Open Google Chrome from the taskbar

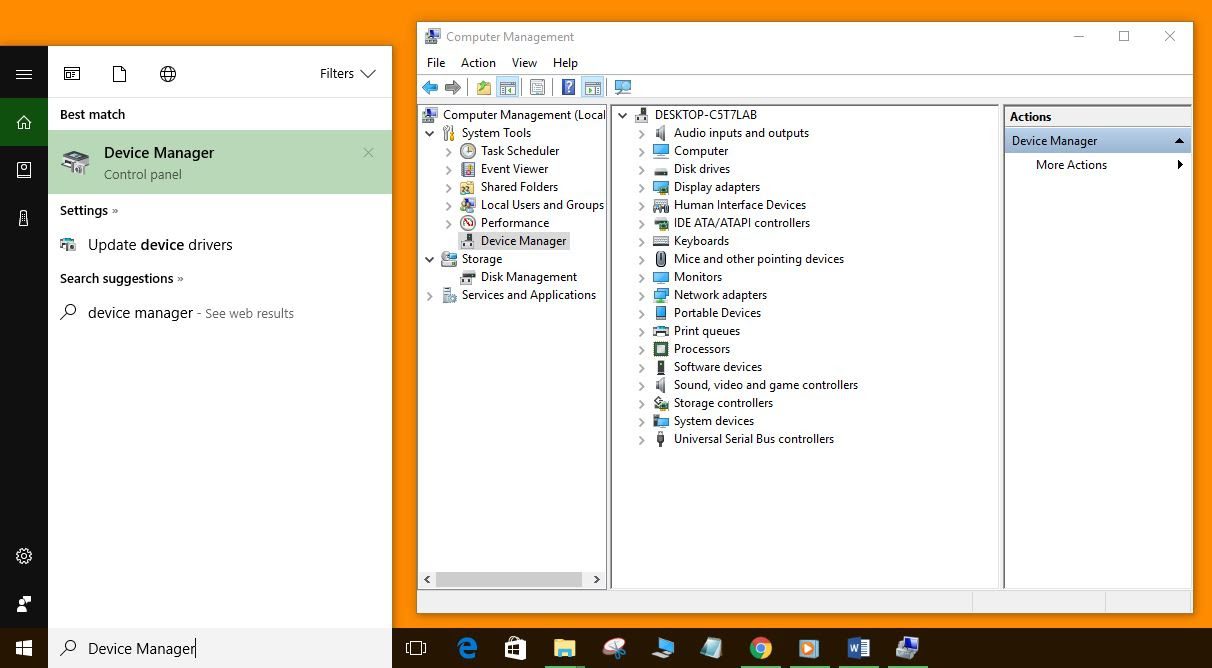point(760,648)
